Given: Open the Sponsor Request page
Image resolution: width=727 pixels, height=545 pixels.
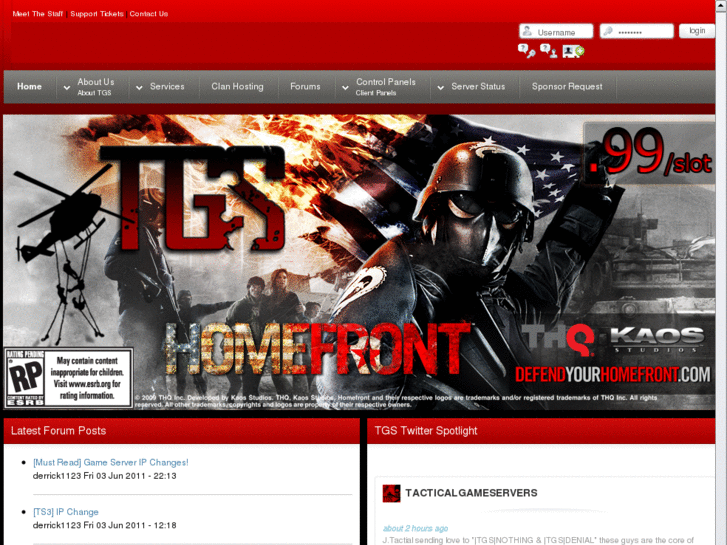Looking at the screenshot, I should tap(567, 86).
